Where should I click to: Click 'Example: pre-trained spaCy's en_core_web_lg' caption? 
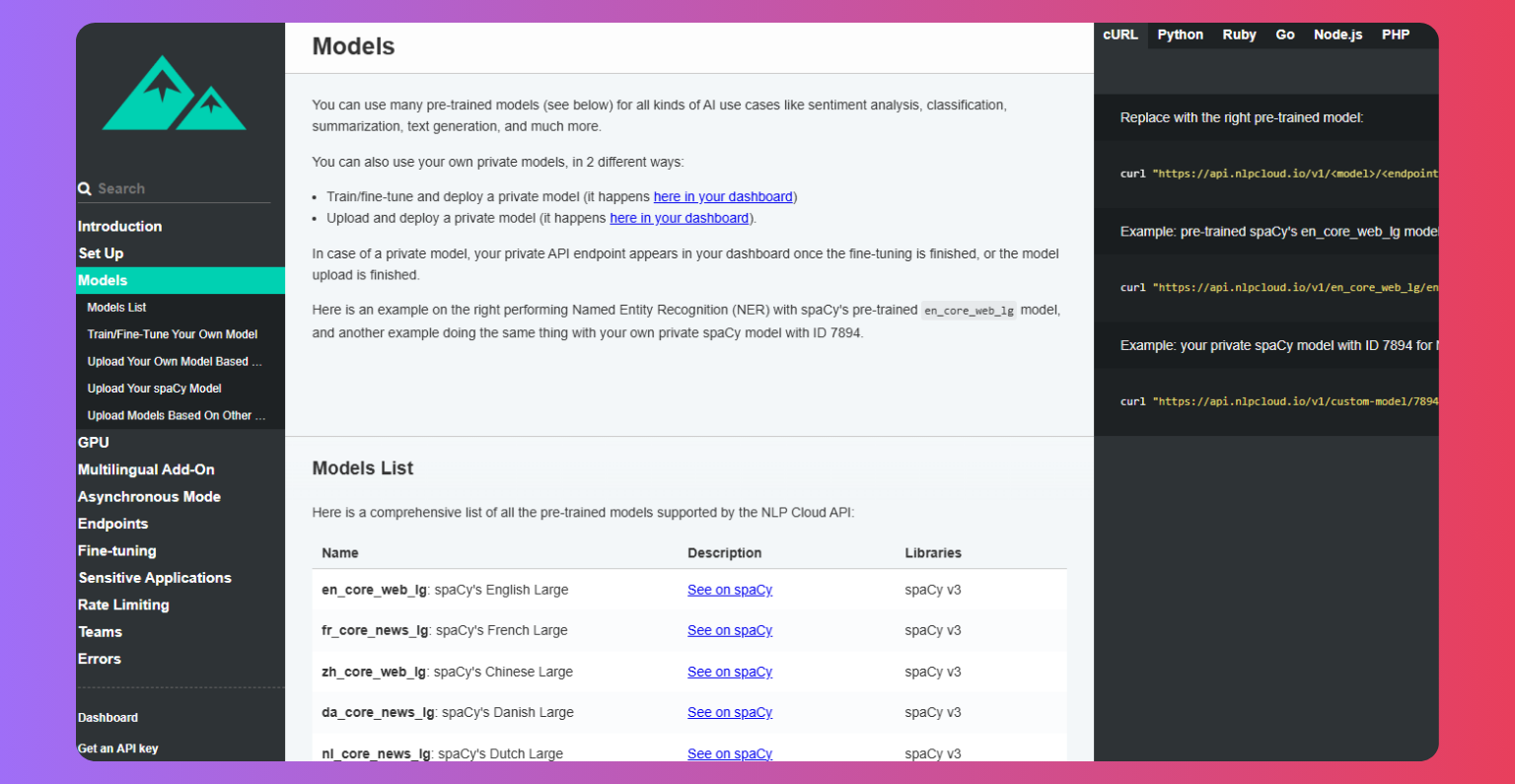coord(1279,232)
